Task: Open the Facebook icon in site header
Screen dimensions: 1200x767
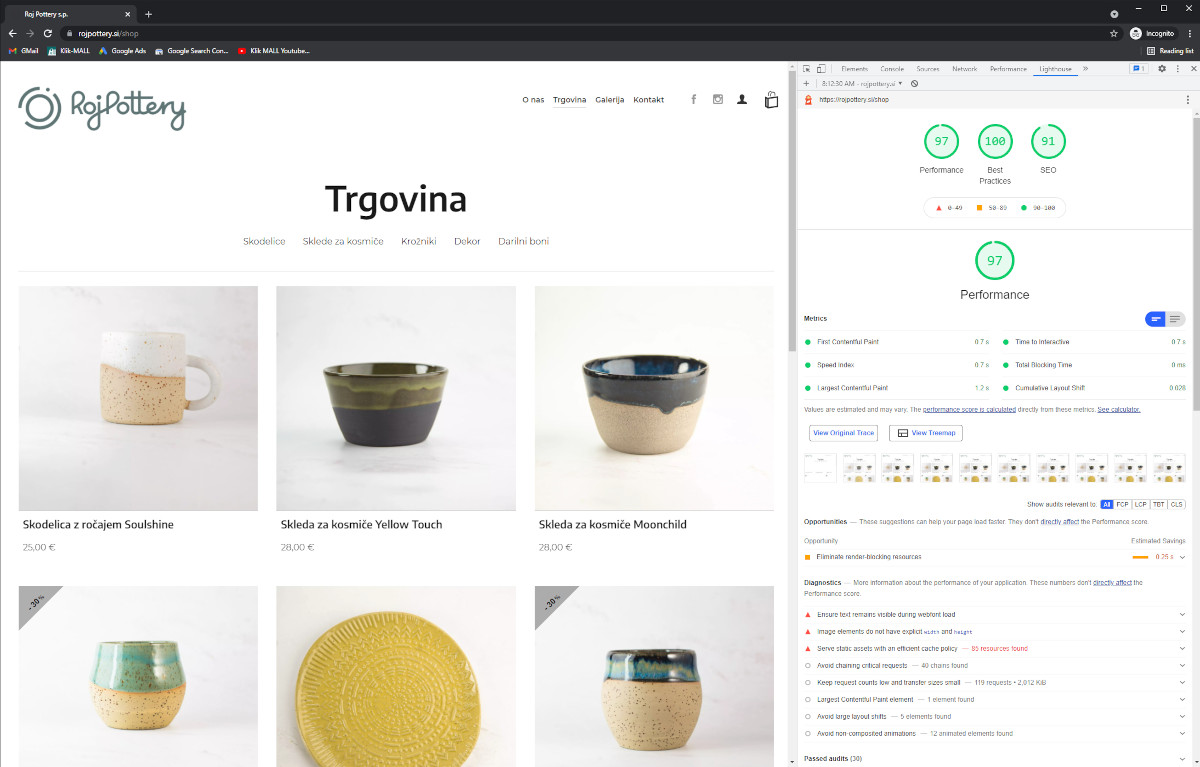Action: click(694, 99)
